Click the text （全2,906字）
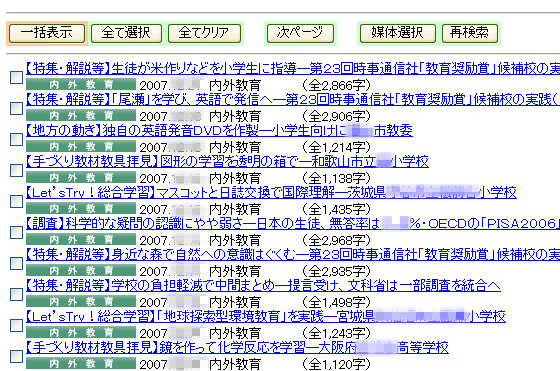The height and width of the screenshot is (371, 560). point(336,116)
